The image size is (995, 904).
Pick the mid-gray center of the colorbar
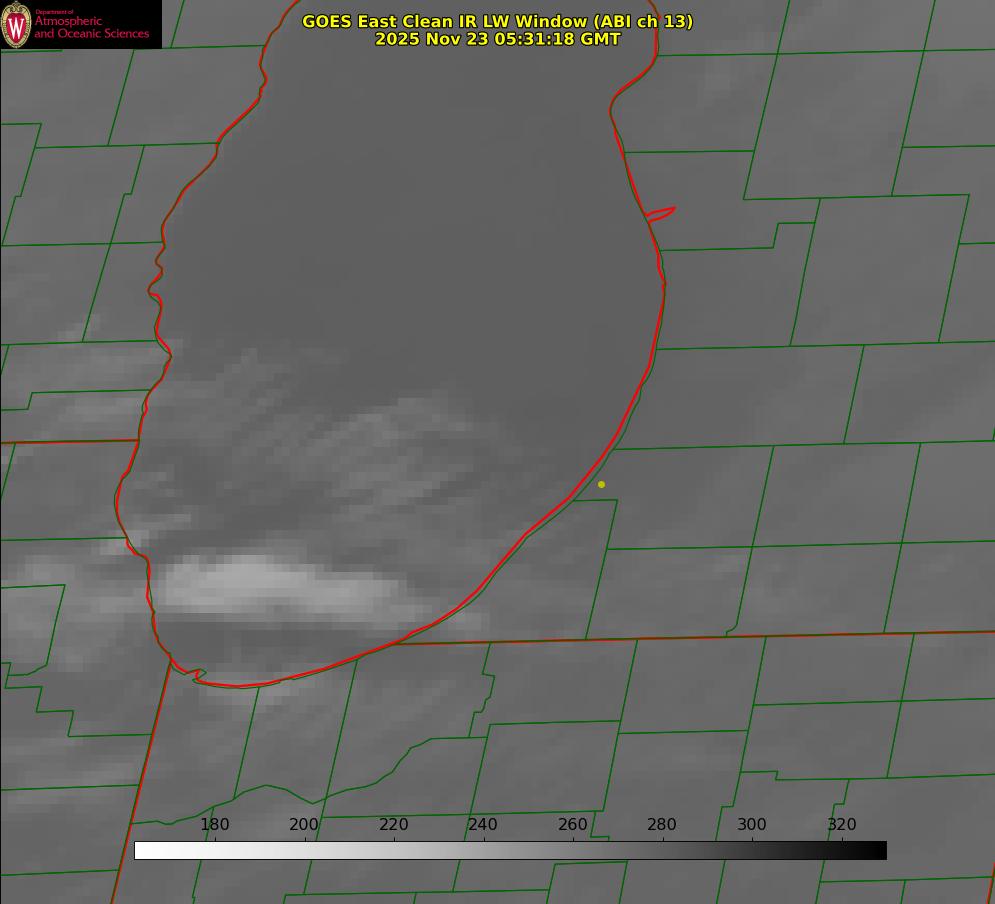510,850
